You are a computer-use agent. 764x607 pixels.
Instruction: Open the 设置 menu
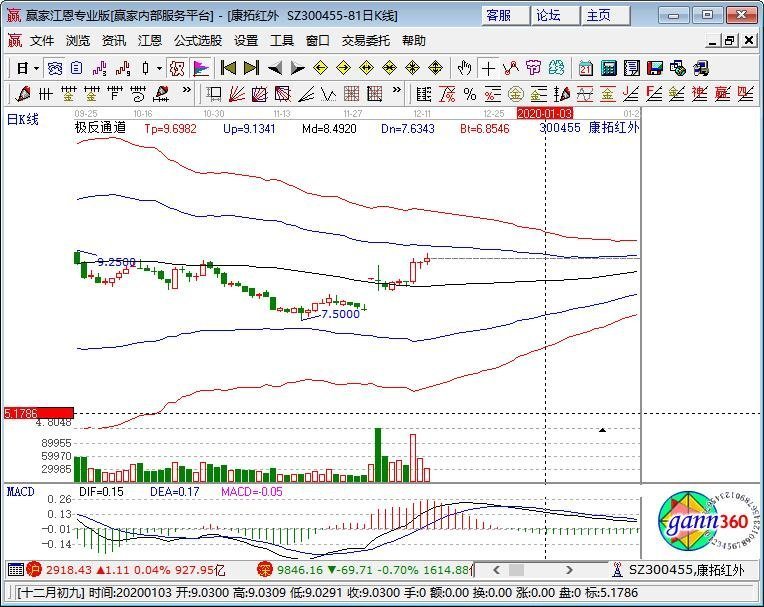click(246, 41)
